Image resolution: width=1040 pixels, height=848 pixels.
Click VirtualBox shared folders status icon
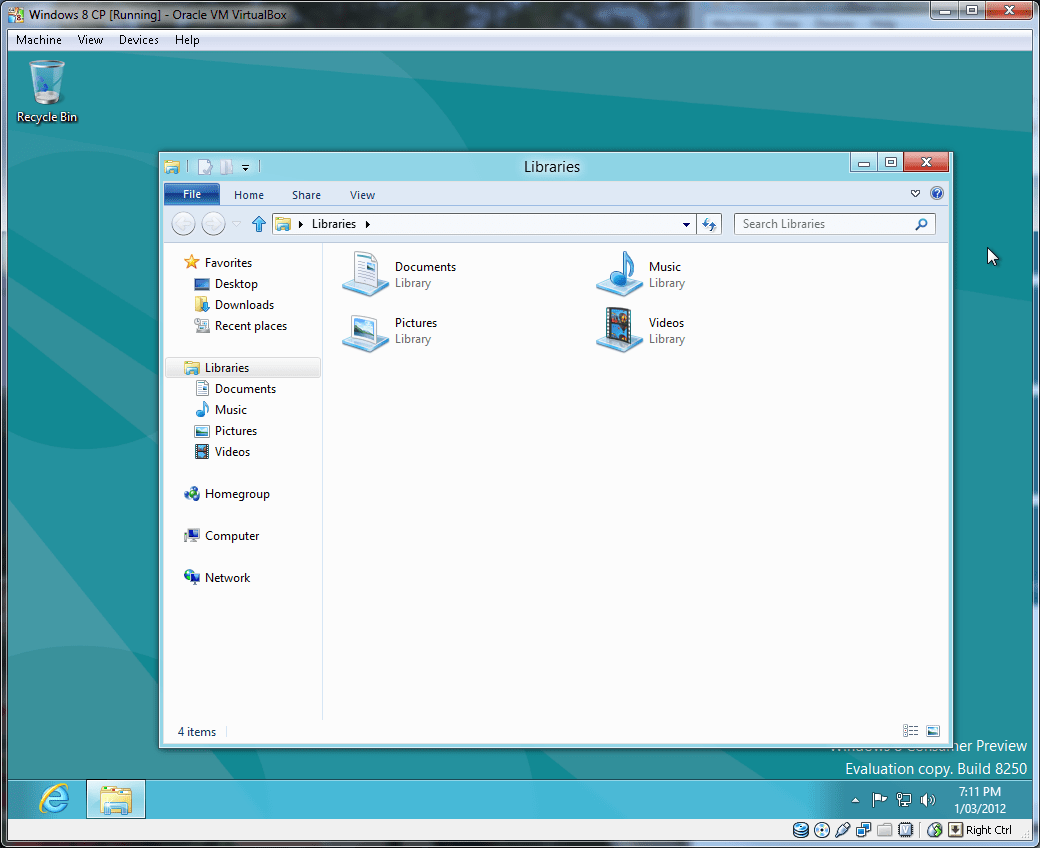tap(884, 829)
